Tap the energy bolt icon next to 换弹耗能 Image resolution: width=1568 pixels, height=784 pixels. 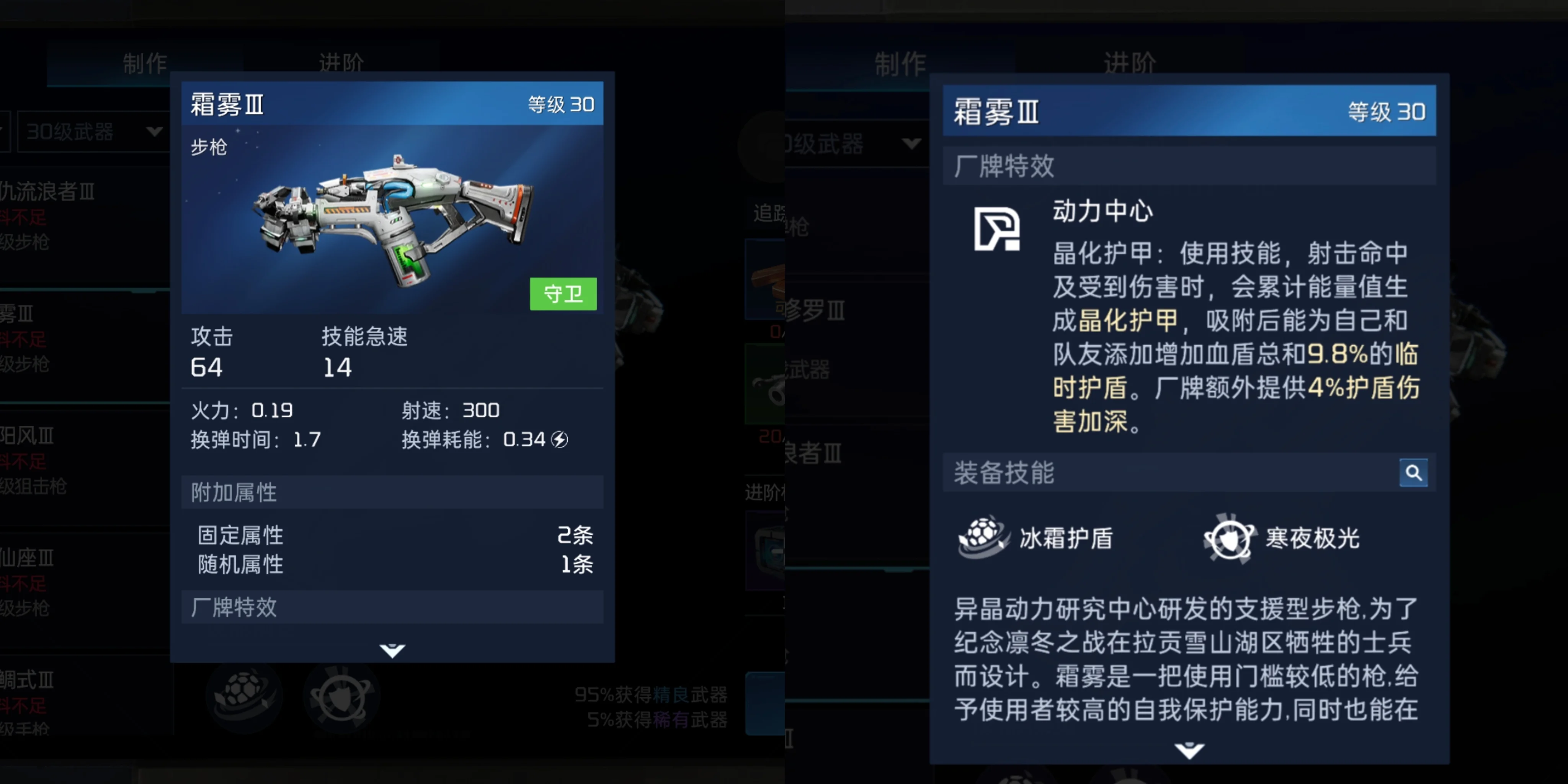(x=559, y=439)
